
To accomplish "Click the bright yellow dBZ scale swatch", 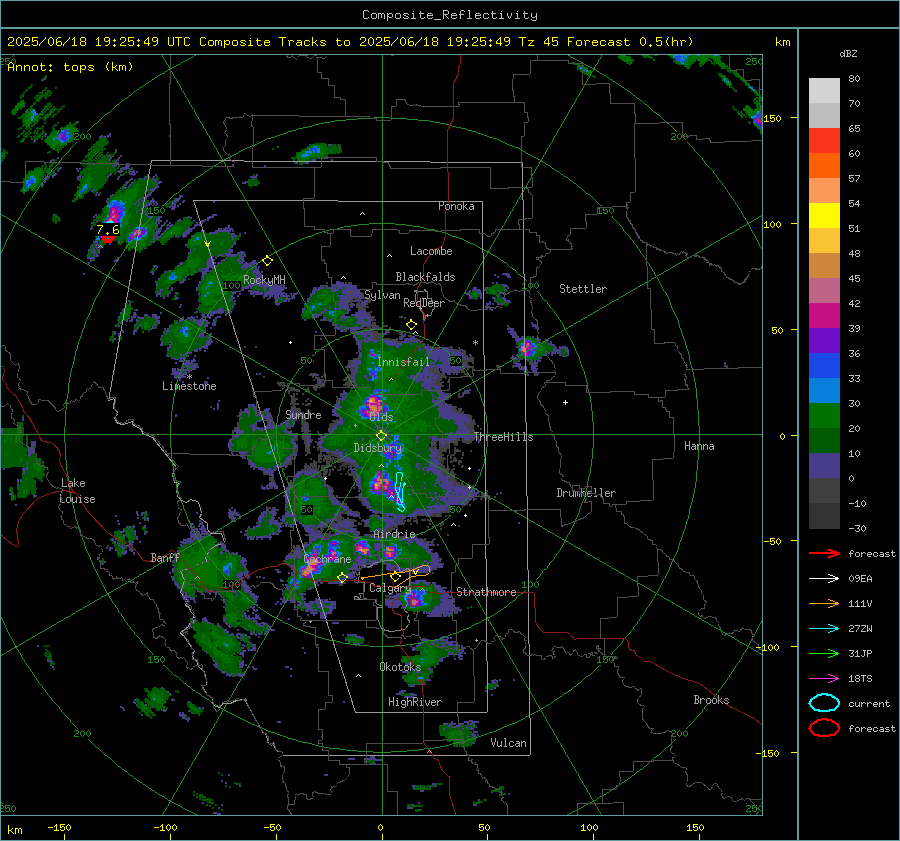I will click(824, 215).
